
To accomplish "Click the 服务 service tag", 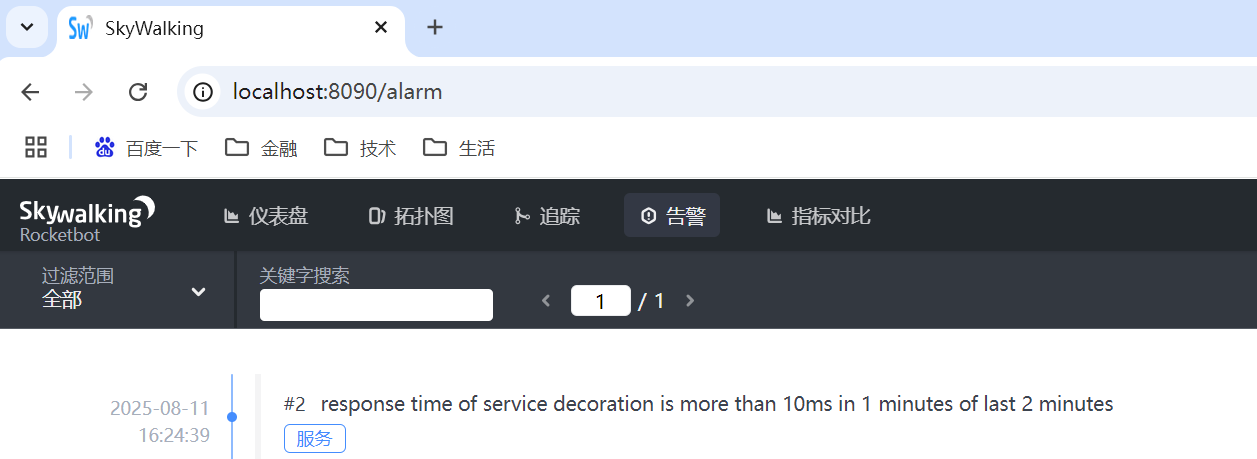I will point(315,439).
